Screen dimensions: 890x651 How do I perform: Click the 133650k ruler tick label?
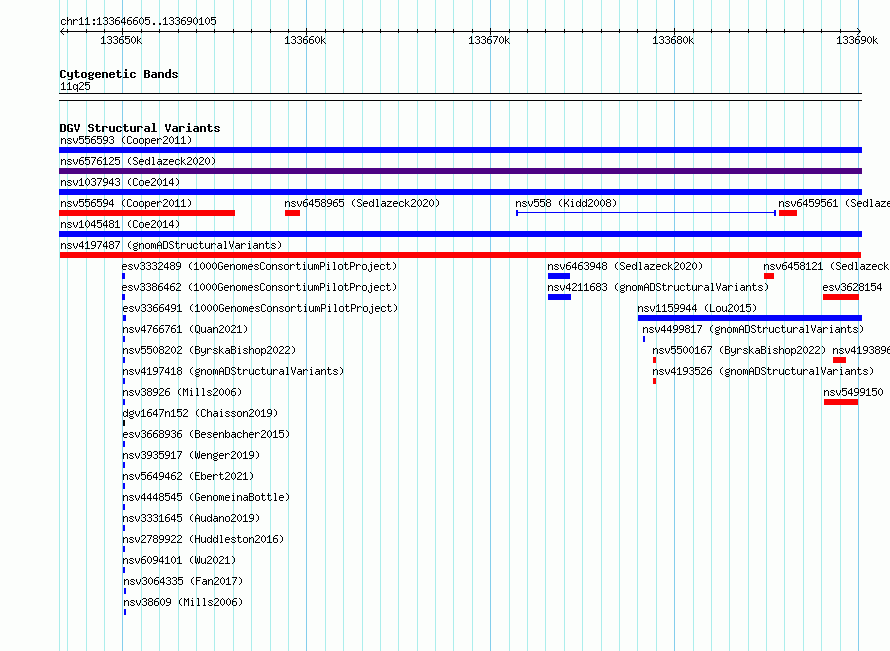point(121,40)
